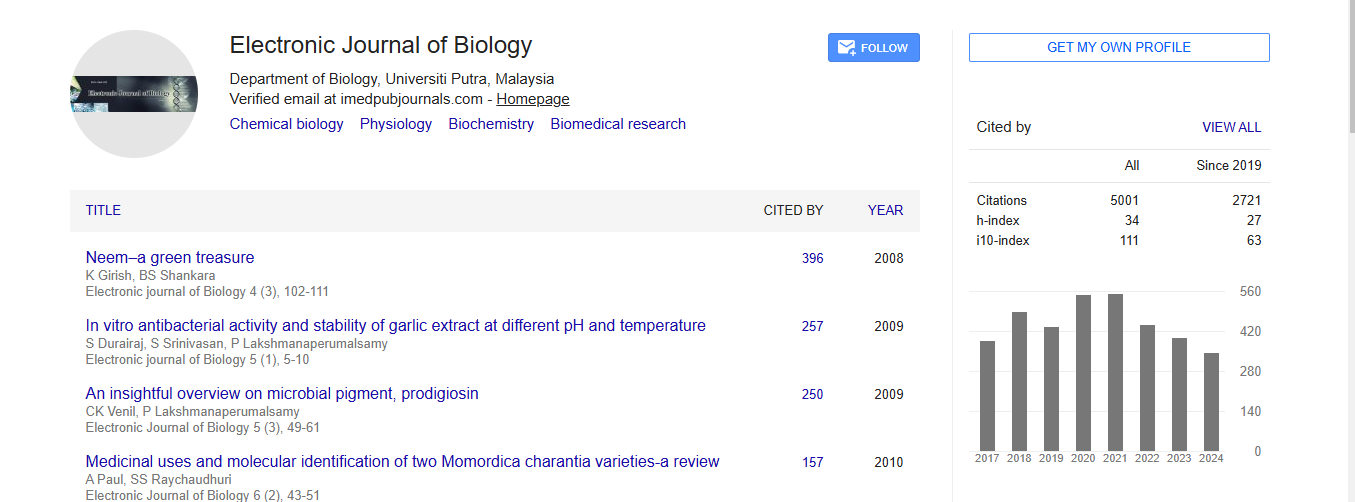Viewport: 1355px width, 502px height.
Task: Click the 2018 bar in citations chart
Action: (1019, 381)
